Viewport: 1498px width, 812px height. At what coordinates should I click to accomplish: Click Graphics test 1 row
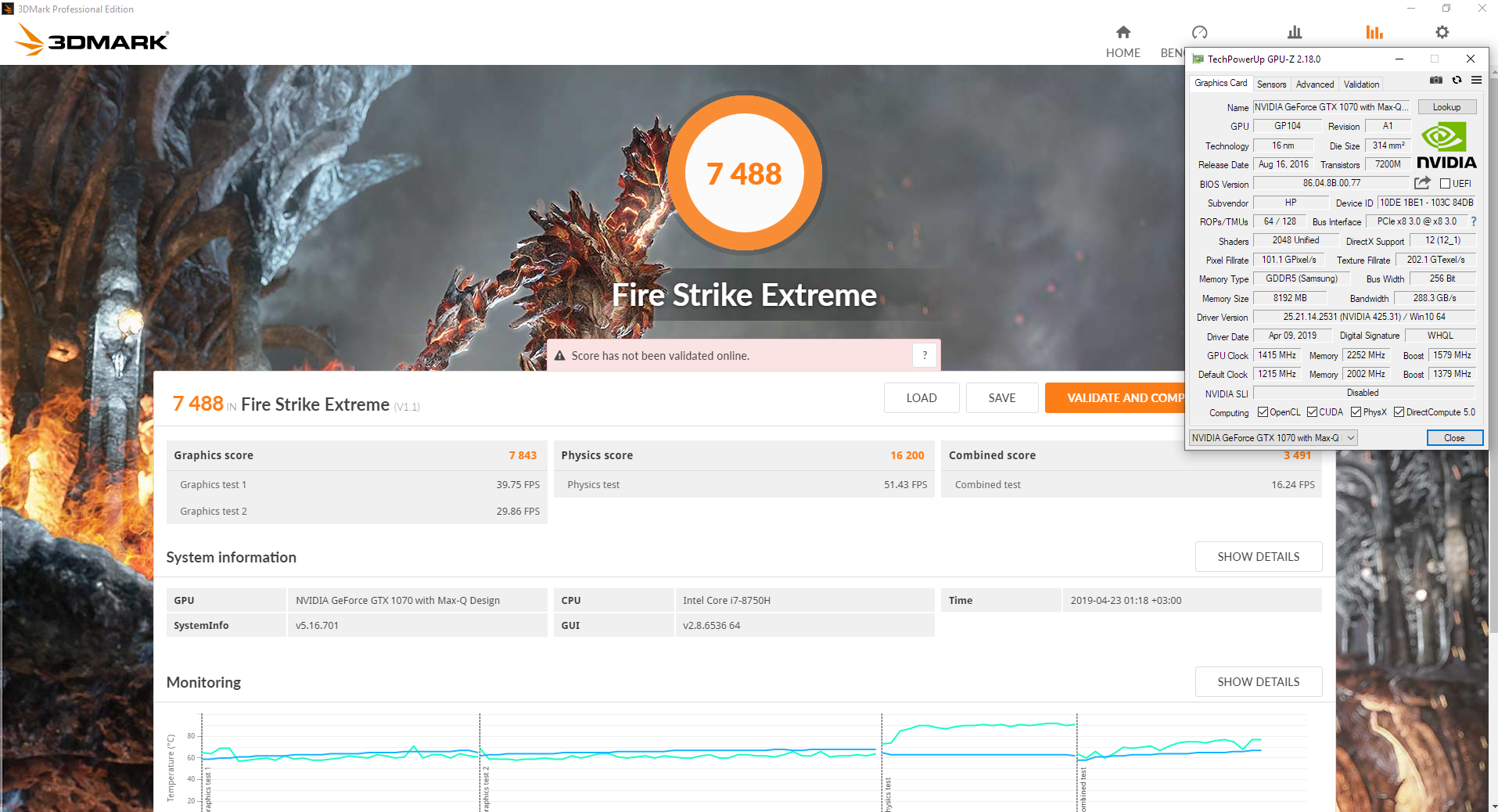point(357,484)
